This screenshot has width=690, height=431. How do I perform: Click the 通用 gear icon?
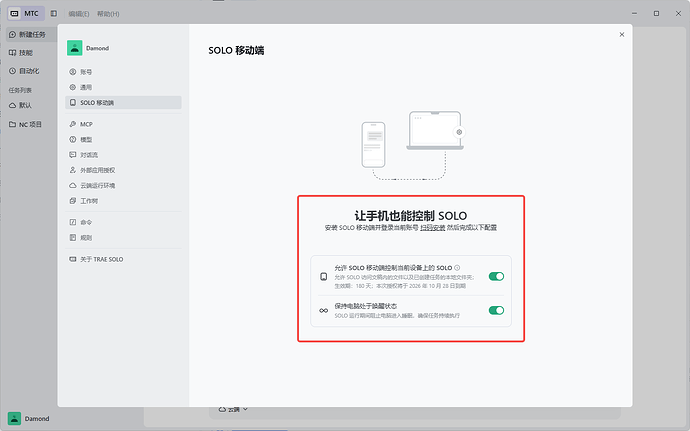[73, 87]
